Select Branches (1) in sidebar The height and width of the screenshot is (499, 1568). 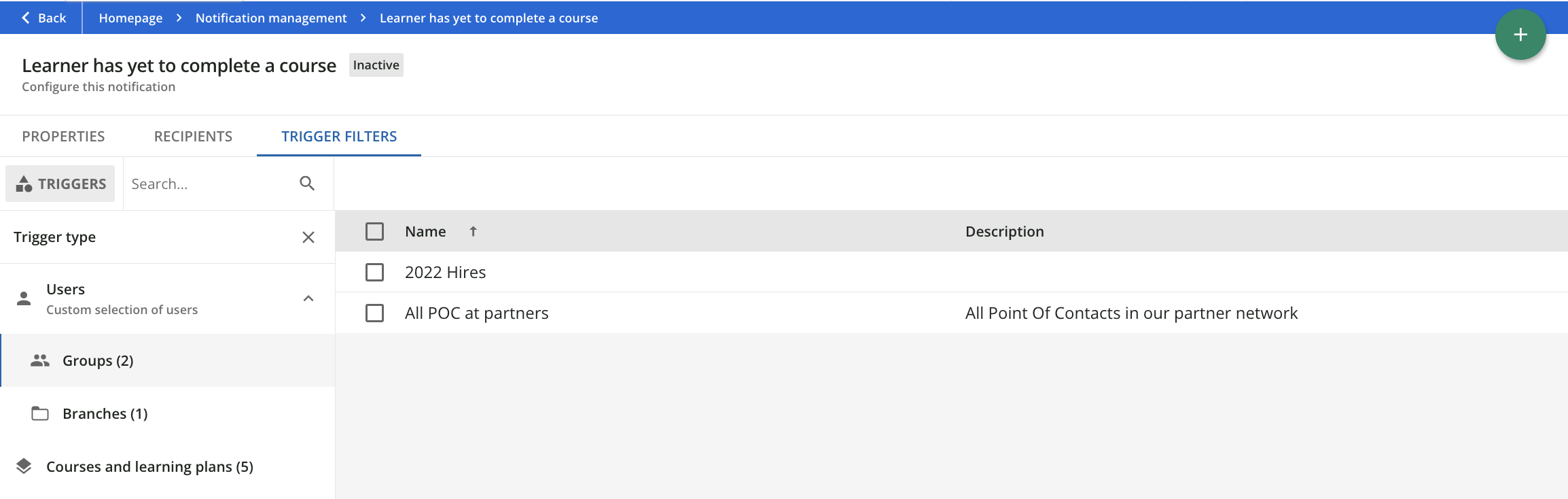pos(168,413)
